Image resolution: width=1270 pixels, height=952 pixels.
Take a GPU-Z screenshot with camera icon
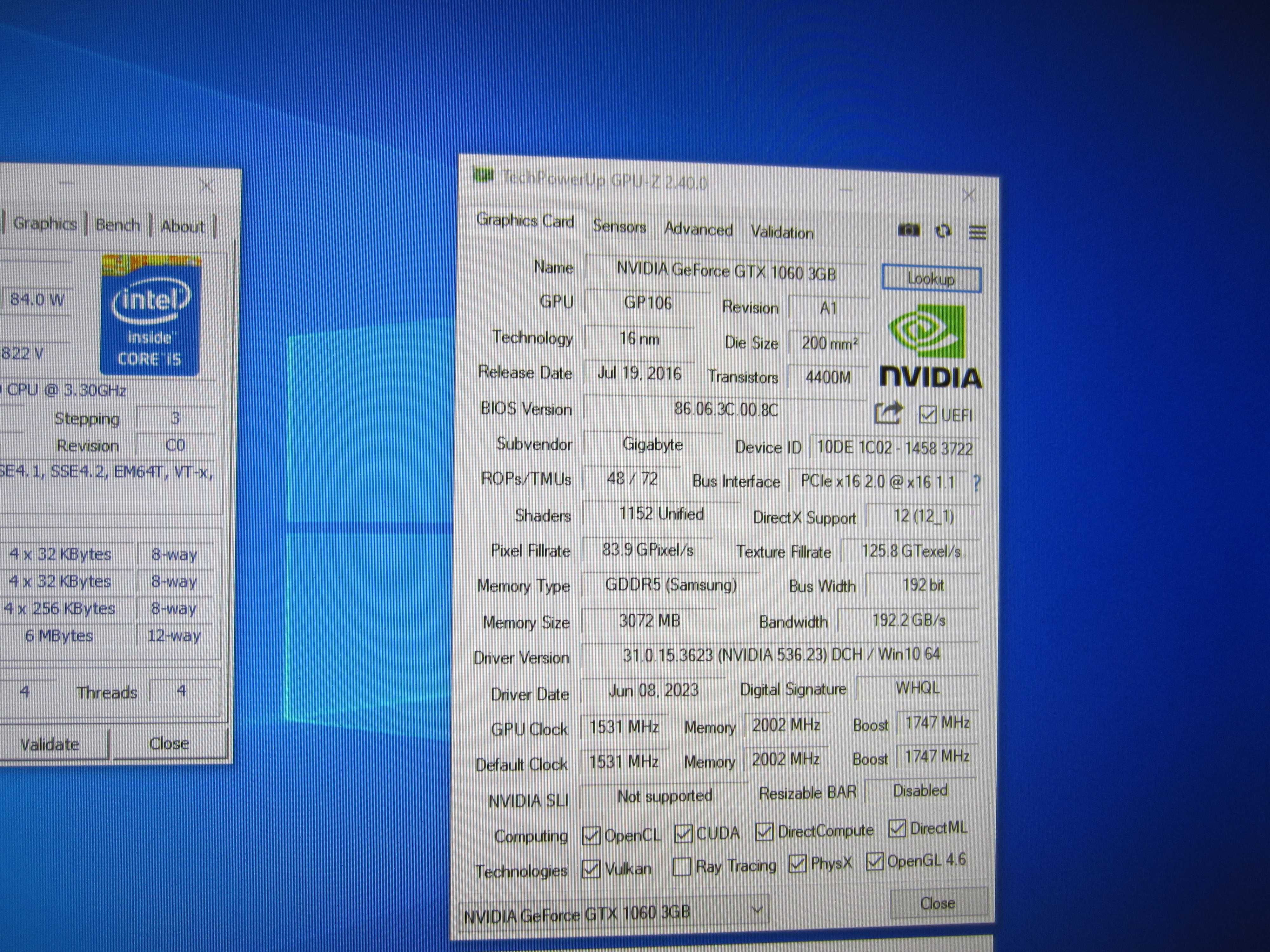tap(908, 230)
